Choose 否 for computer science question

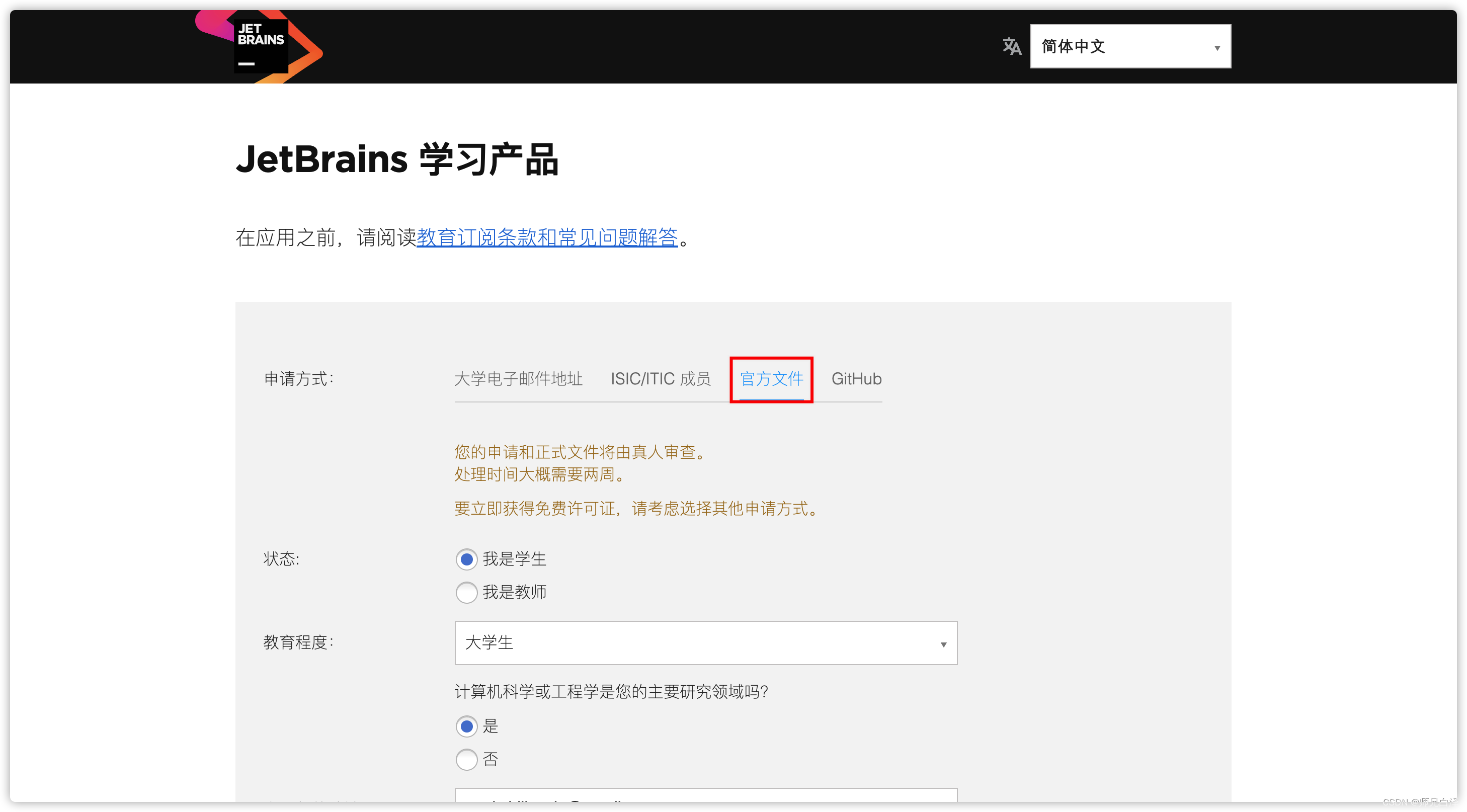pos(466,759)
